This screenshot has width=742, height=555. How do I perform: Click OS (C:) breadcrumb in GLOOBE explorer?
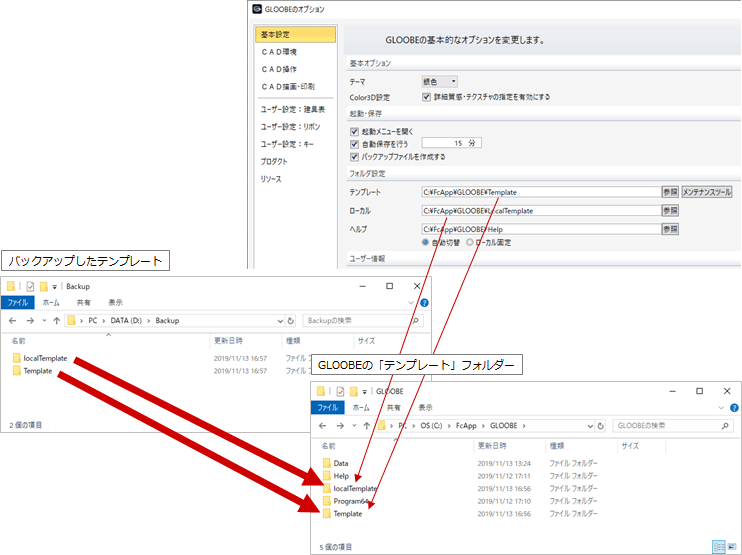pos(431,426)
